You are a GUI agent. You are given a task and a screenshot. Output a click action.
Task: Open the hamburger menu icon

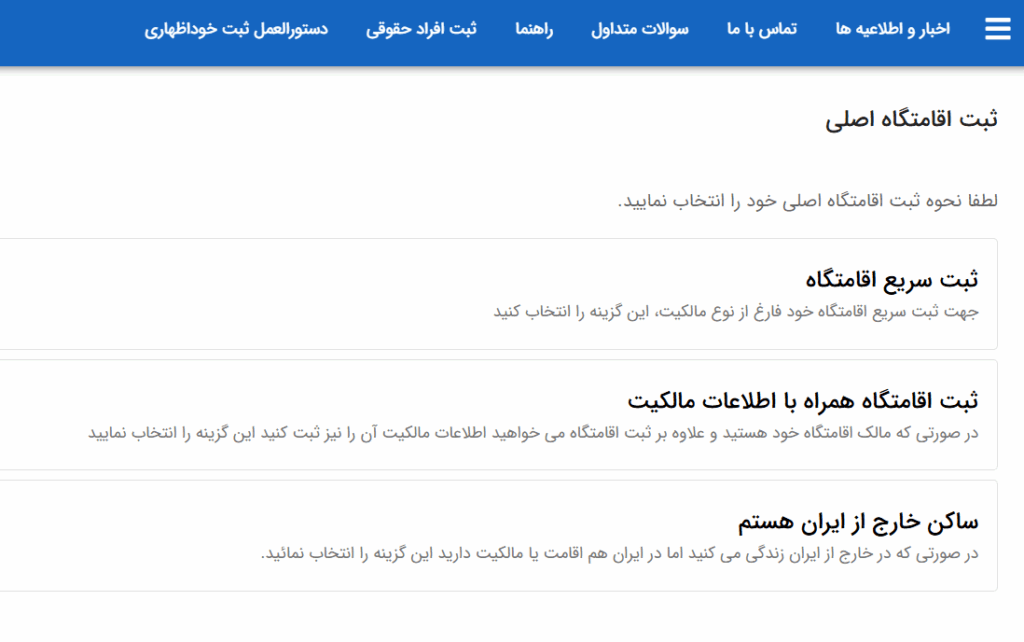(997, 29)
